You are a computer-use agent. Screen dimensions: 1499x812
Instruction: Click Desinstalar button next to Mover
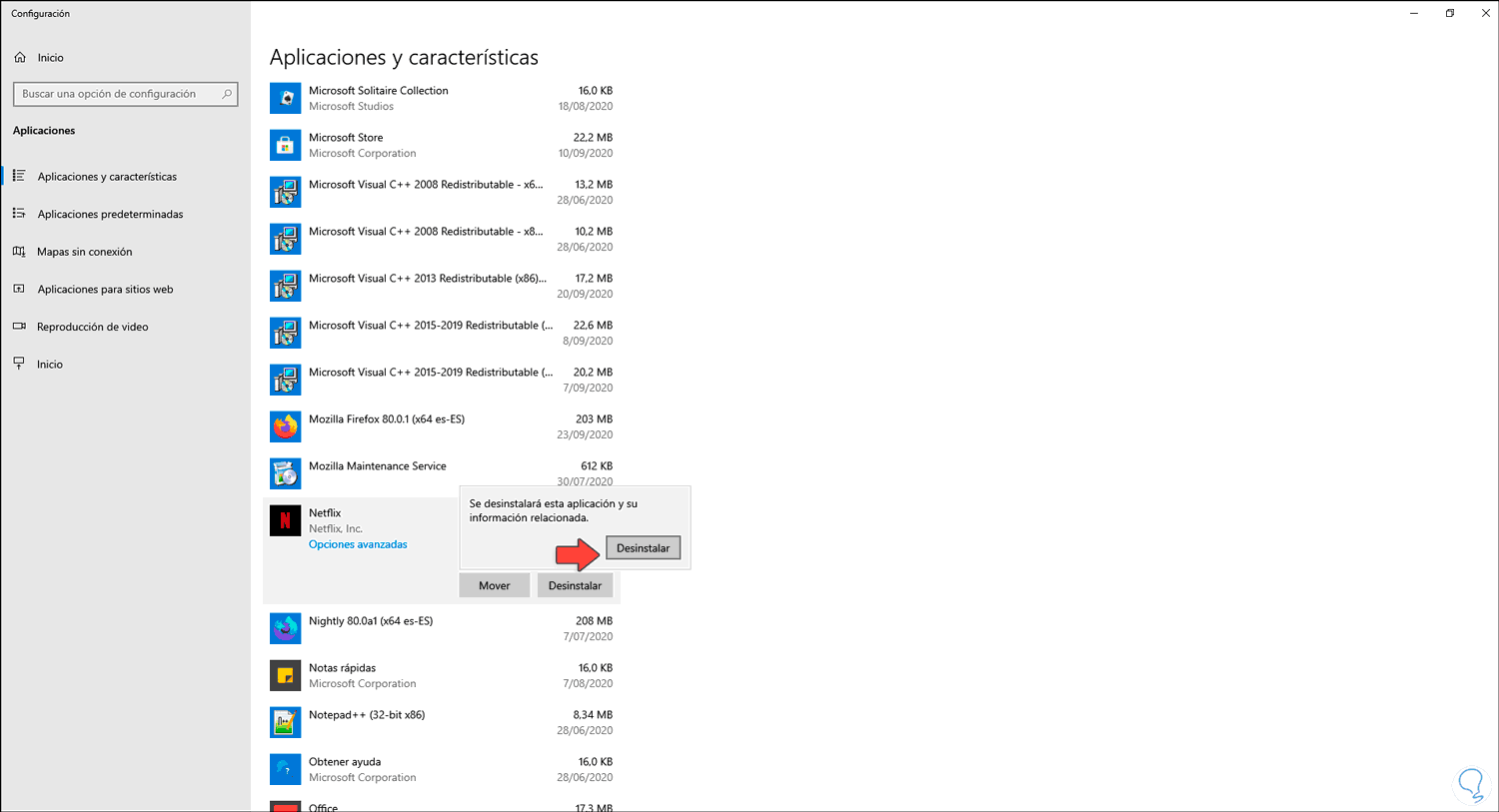click(x=575, y=586)
